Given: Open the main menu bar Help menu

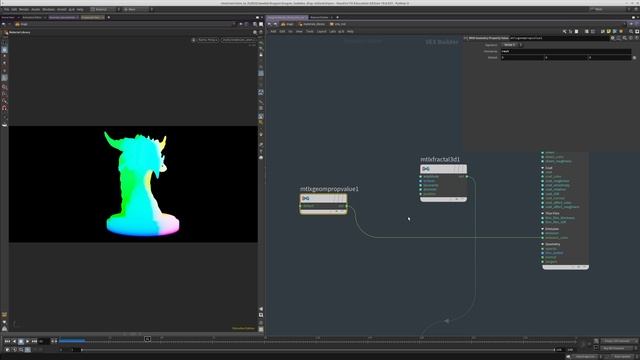Looking at the screenshot, I should [80, 9].
